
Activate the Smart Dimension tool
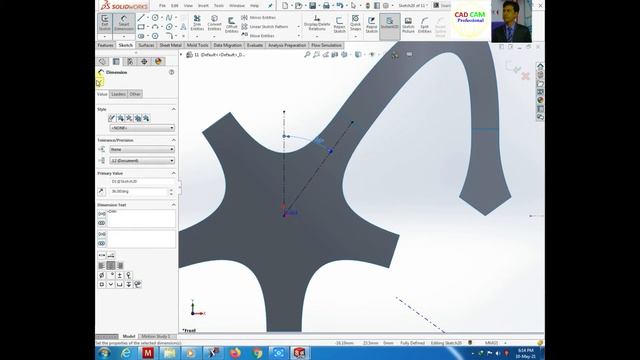124,23
